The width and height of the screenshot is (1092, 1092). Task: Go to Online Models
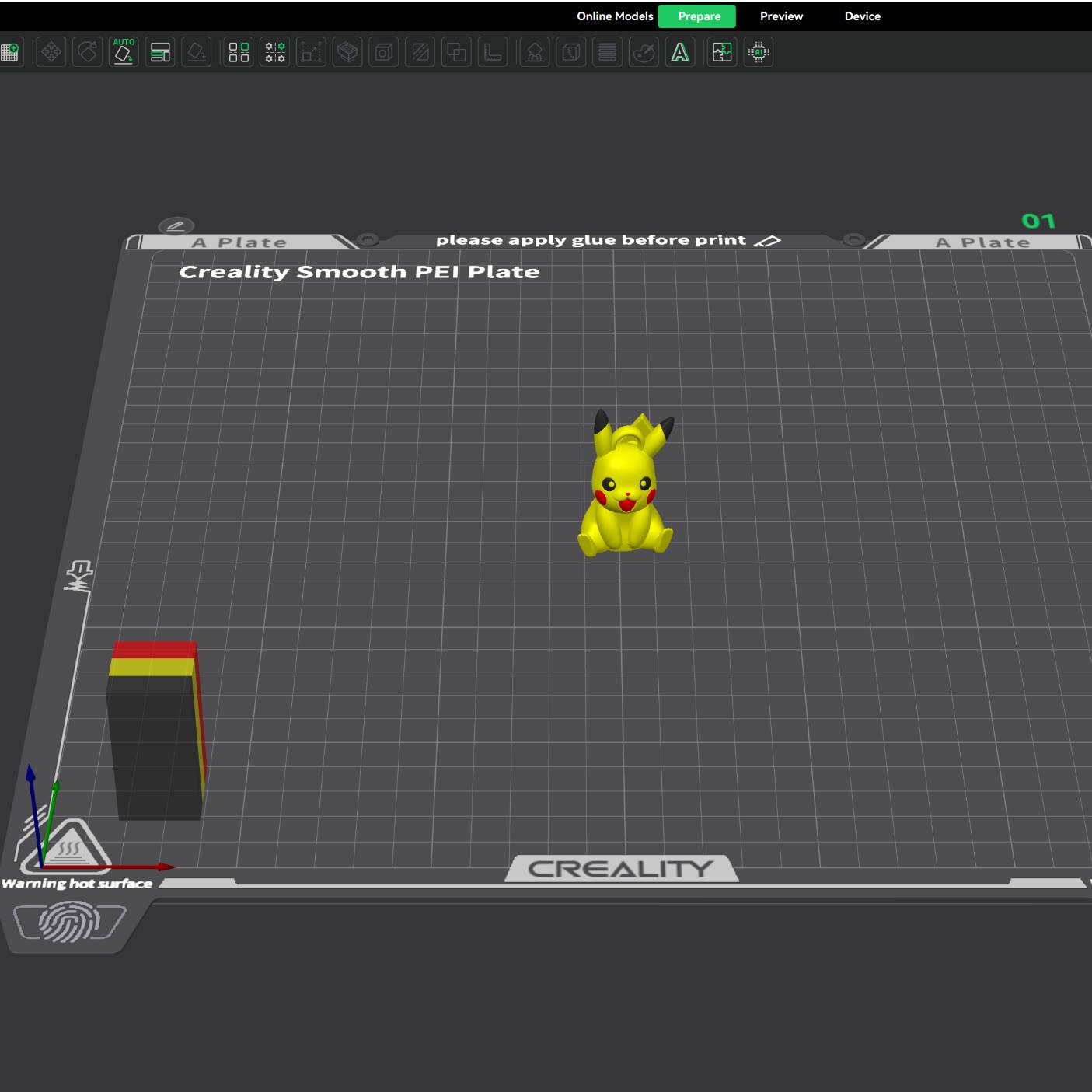click(614, 16)
